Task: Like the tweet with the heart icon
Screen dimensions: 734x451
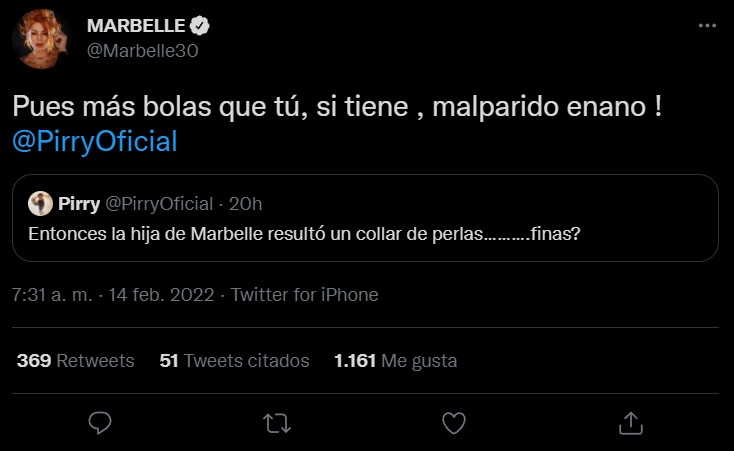Action: (454, 423)
